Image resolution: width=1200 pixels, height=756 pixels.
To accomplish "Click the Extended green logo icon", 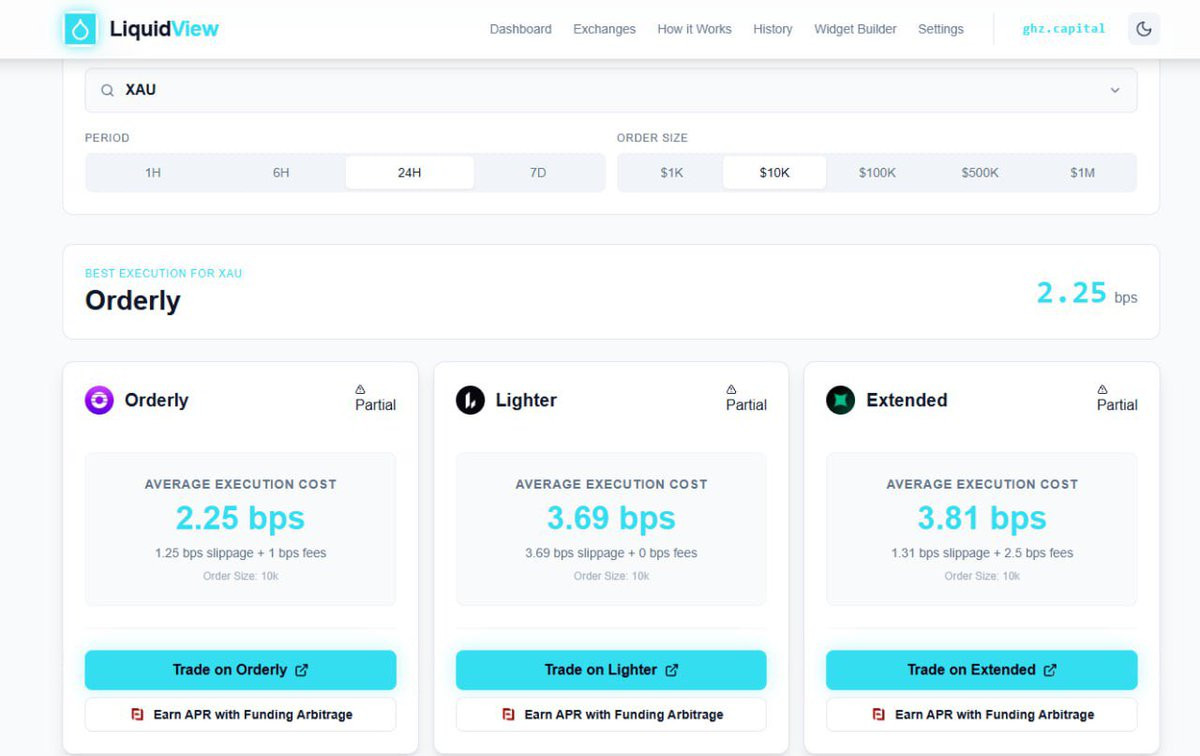I will [x=840, y=401].
